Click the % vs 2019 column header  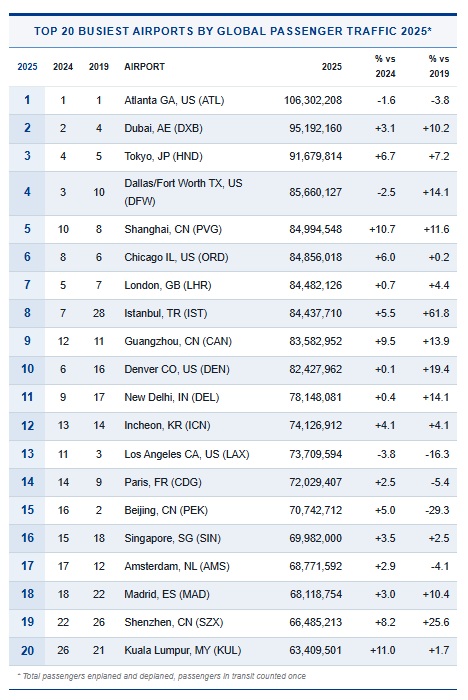(439, 66)
